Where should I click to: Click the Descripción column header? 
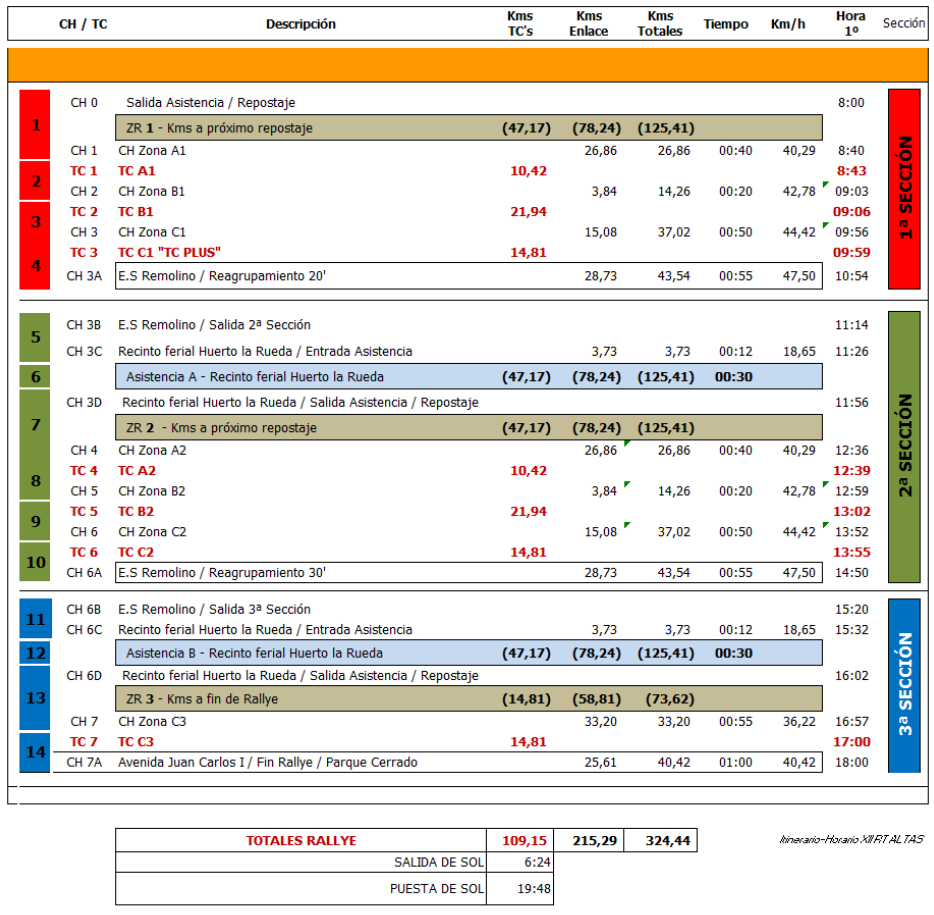coord(301,24)
